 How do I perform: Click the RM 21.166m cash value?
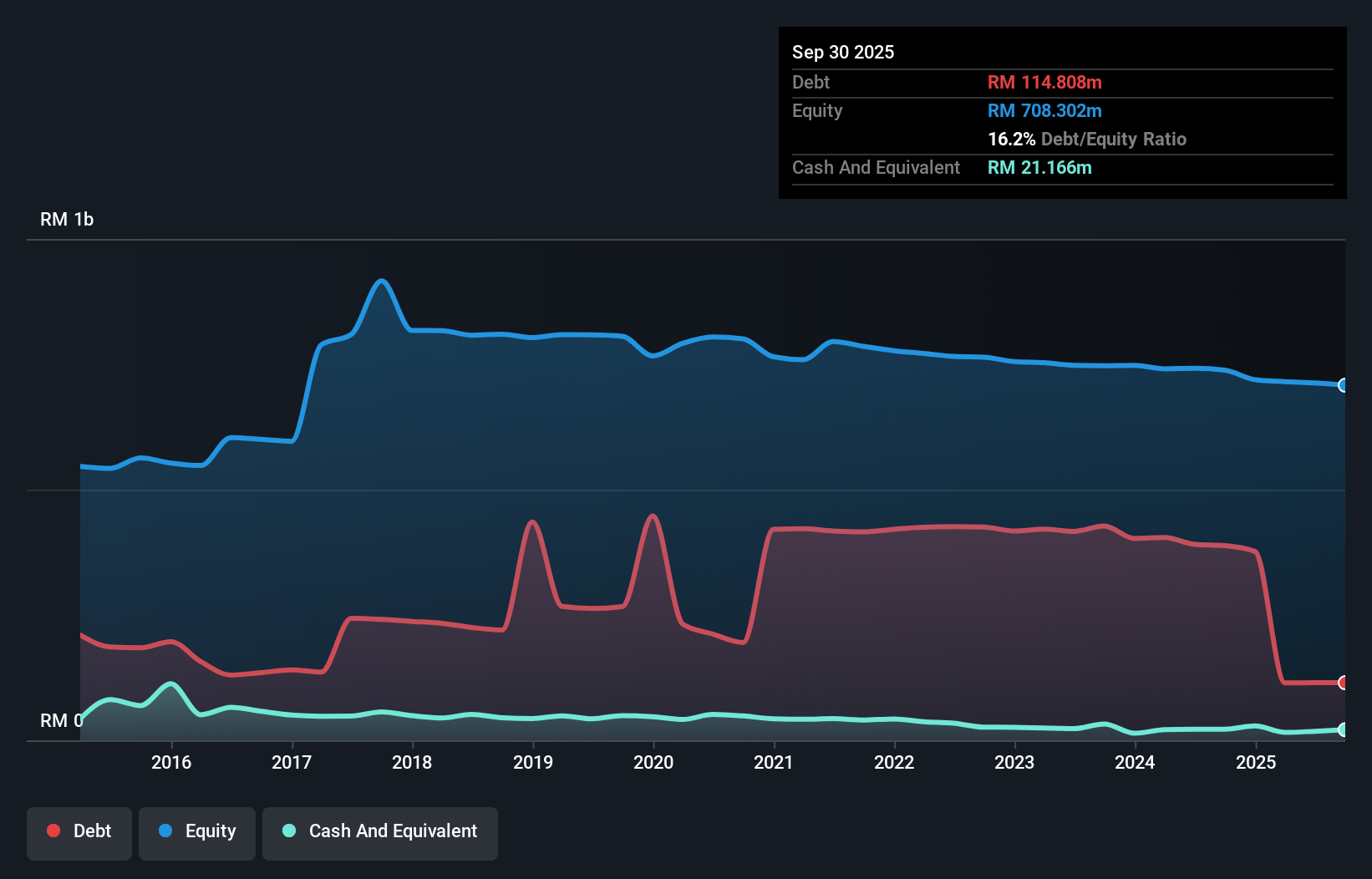[1039, 167]
